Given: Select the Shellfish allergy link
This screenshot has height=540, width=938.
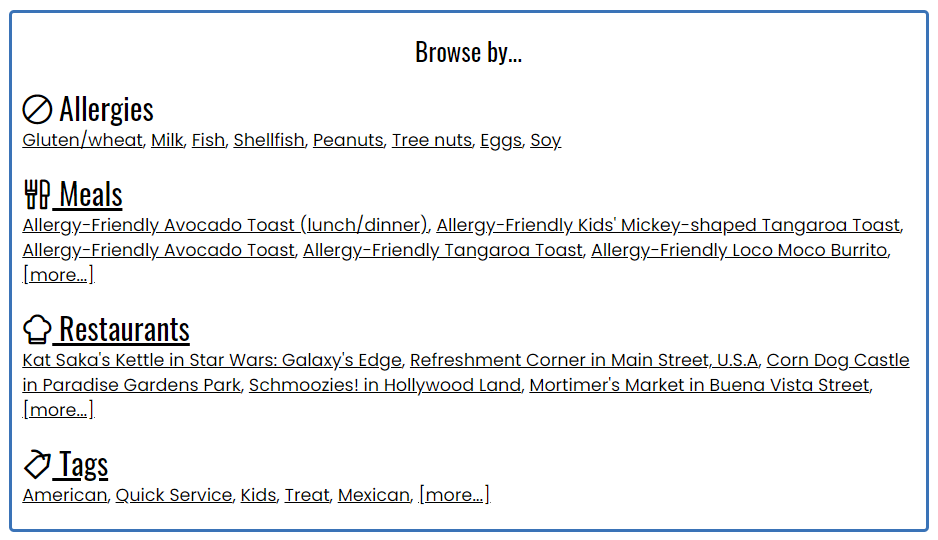Looking at the screenshot, I should point(269,140).
